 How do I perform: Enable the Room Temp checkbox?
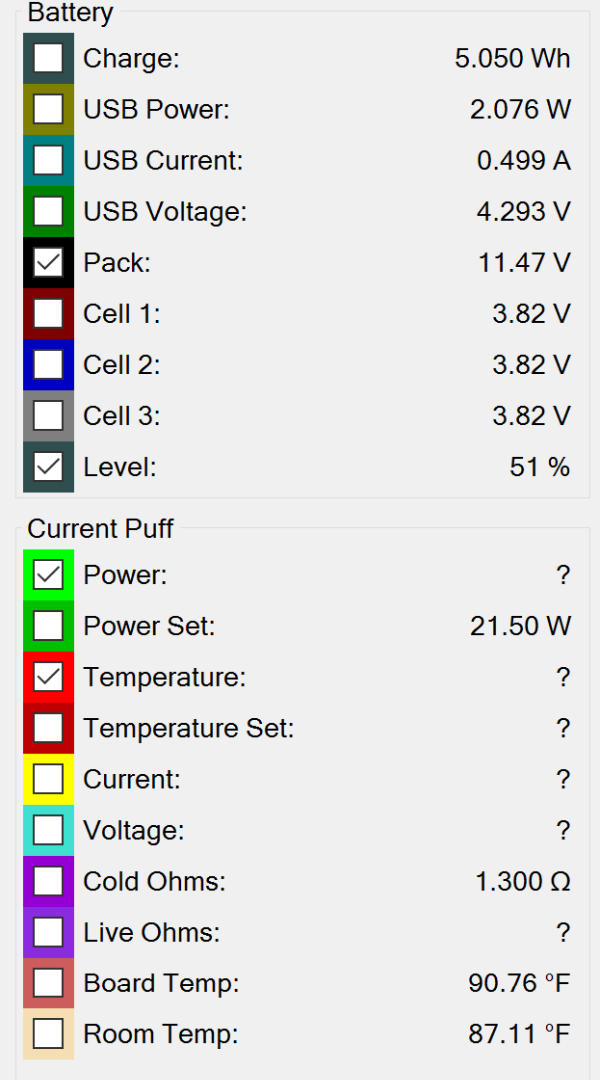pos(48,1034)
